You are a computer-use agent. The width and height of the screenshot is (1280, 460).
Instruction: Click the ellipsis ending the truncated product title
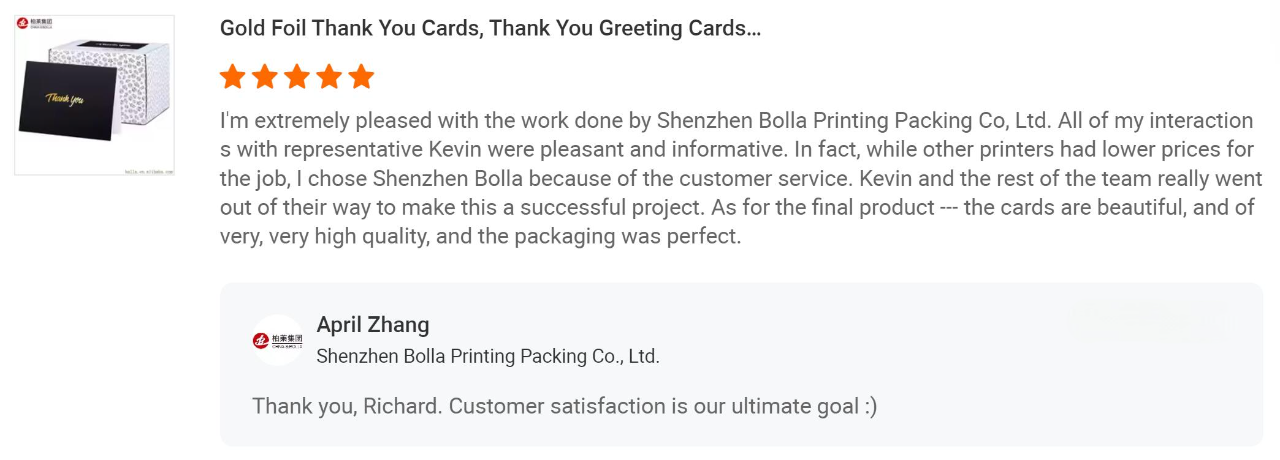[x=754, y=28]
